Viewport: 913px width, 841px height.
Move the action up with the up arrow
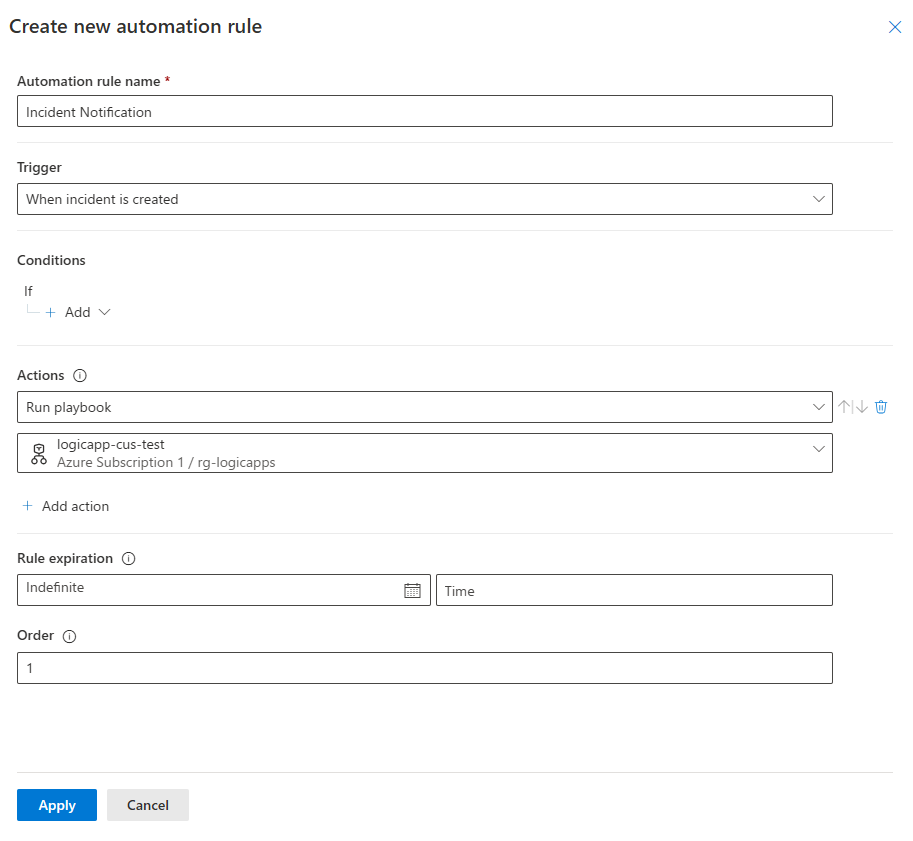[x=845, y=407]
